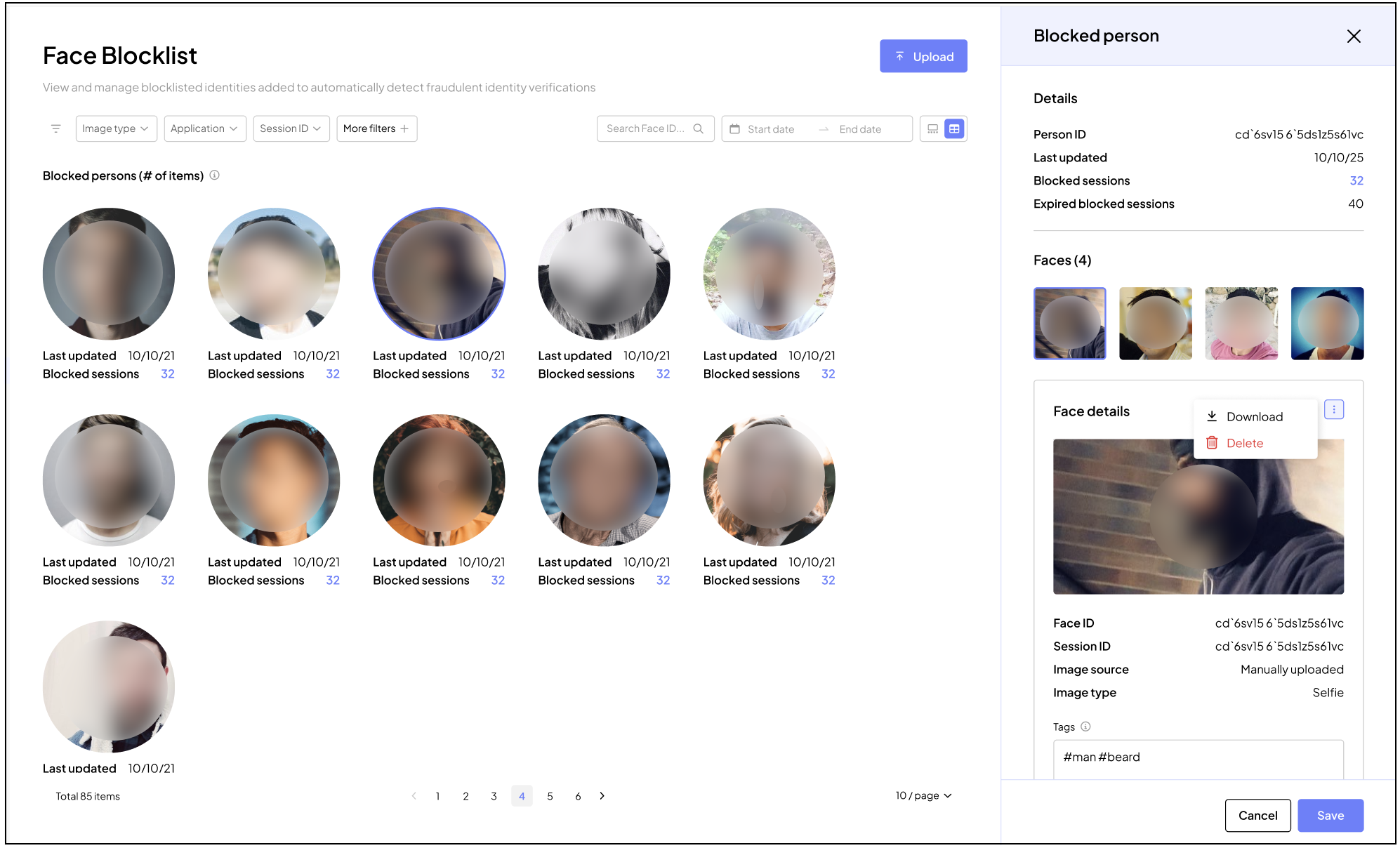Select fourth face thumbnail with blue background
This screenshot has width=1400, height=848.
click(x=1327, y=324)
